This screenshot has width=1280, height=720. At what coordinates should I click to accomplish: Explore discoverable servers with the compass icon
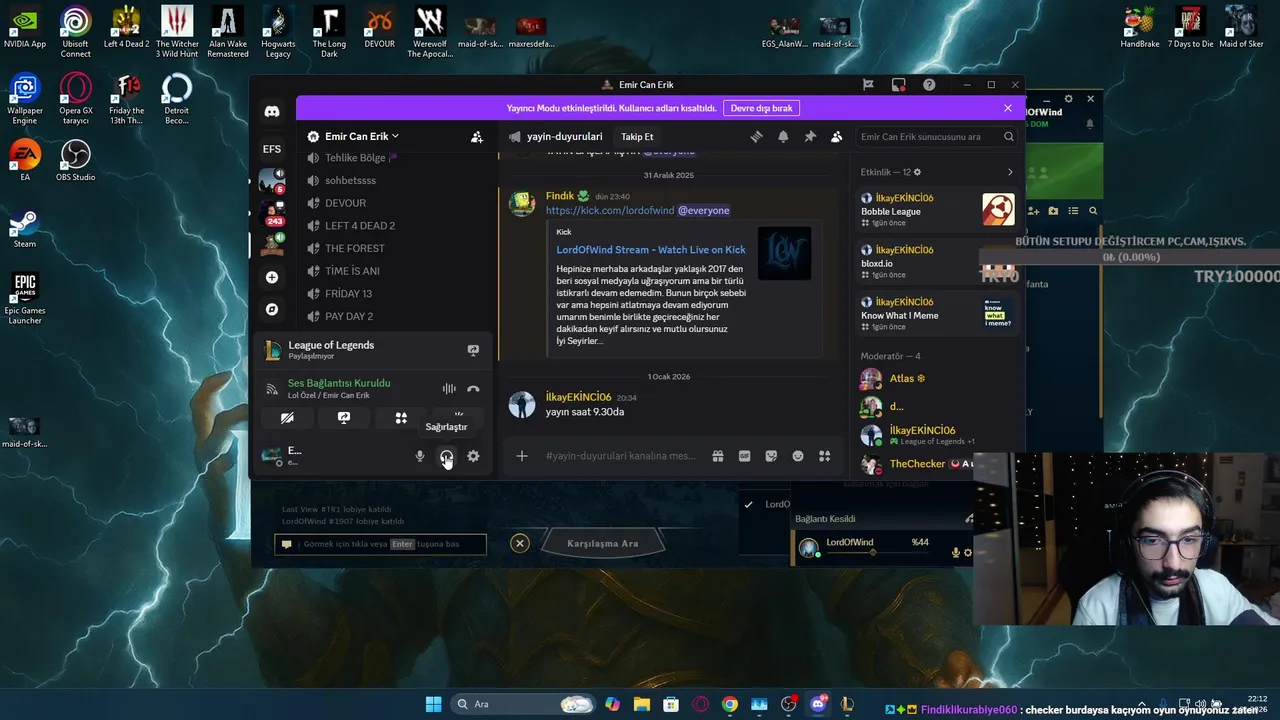click(x=272, y=309)
